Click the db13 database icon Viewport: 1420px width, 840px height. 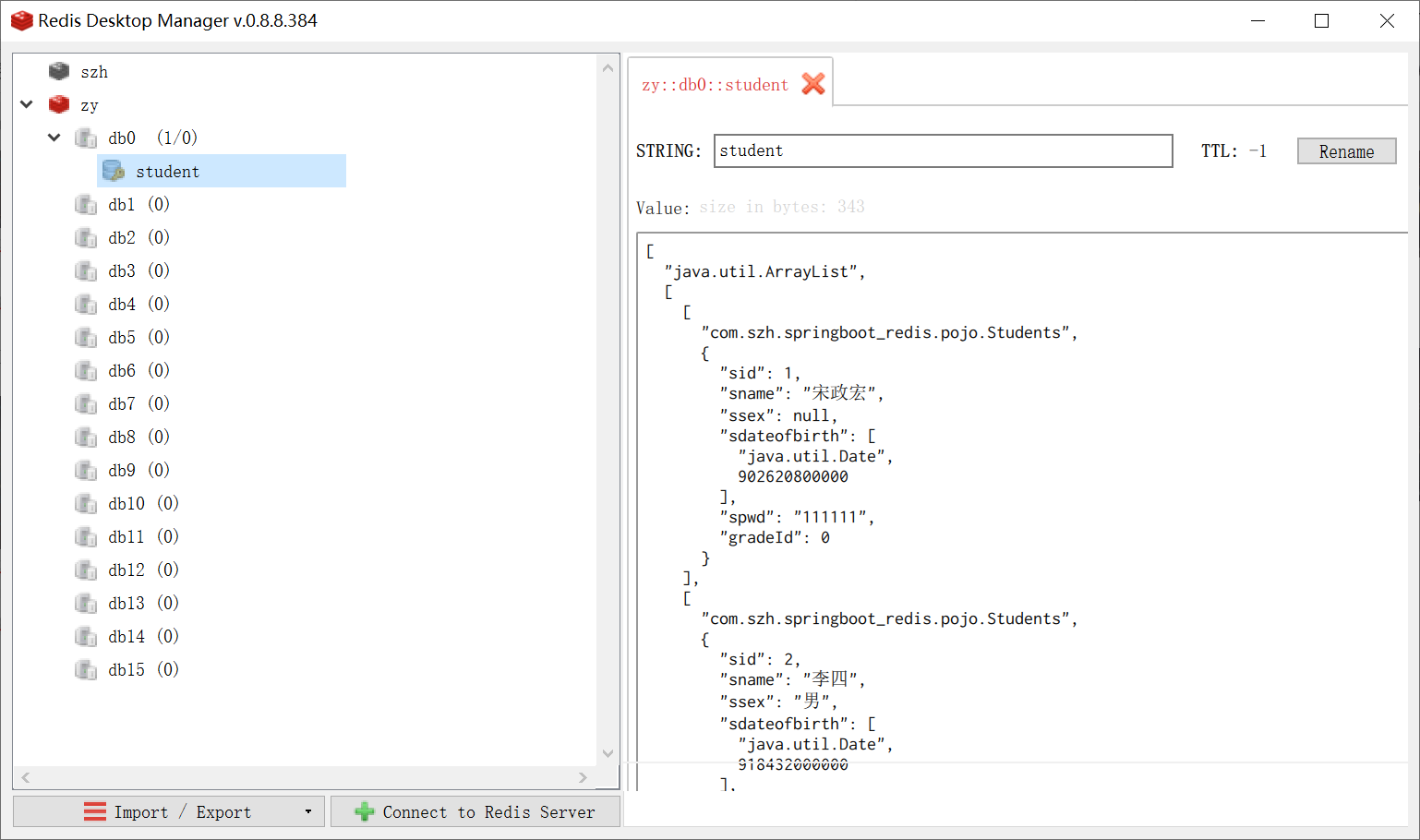click(x=86, y=603)
